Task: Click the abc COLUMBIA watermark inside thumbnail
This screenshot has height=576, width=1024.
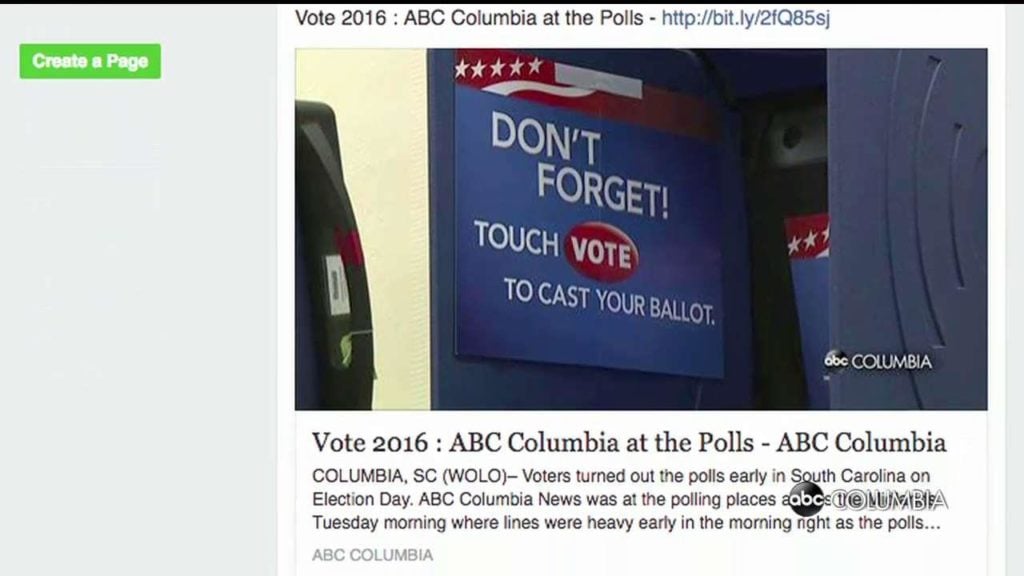Action: [877, 361]
